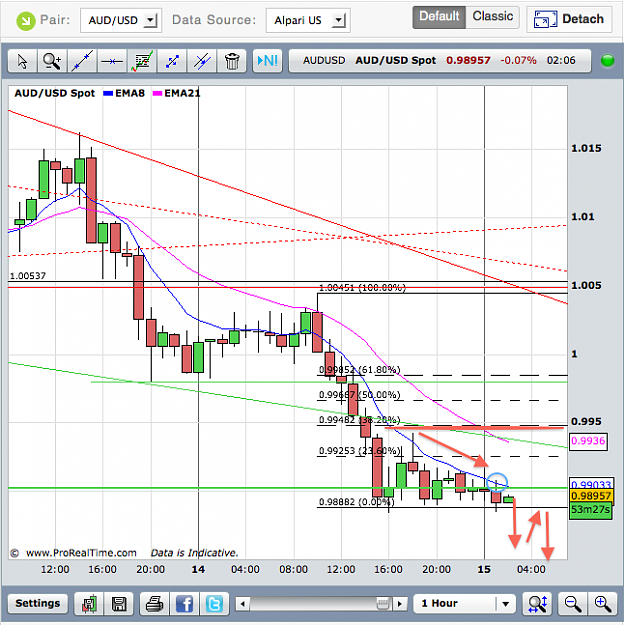The height and width of the screenshot is (625, 625).
Task: Click the EMA8 blue legend swatch
Action: (108, 93)
